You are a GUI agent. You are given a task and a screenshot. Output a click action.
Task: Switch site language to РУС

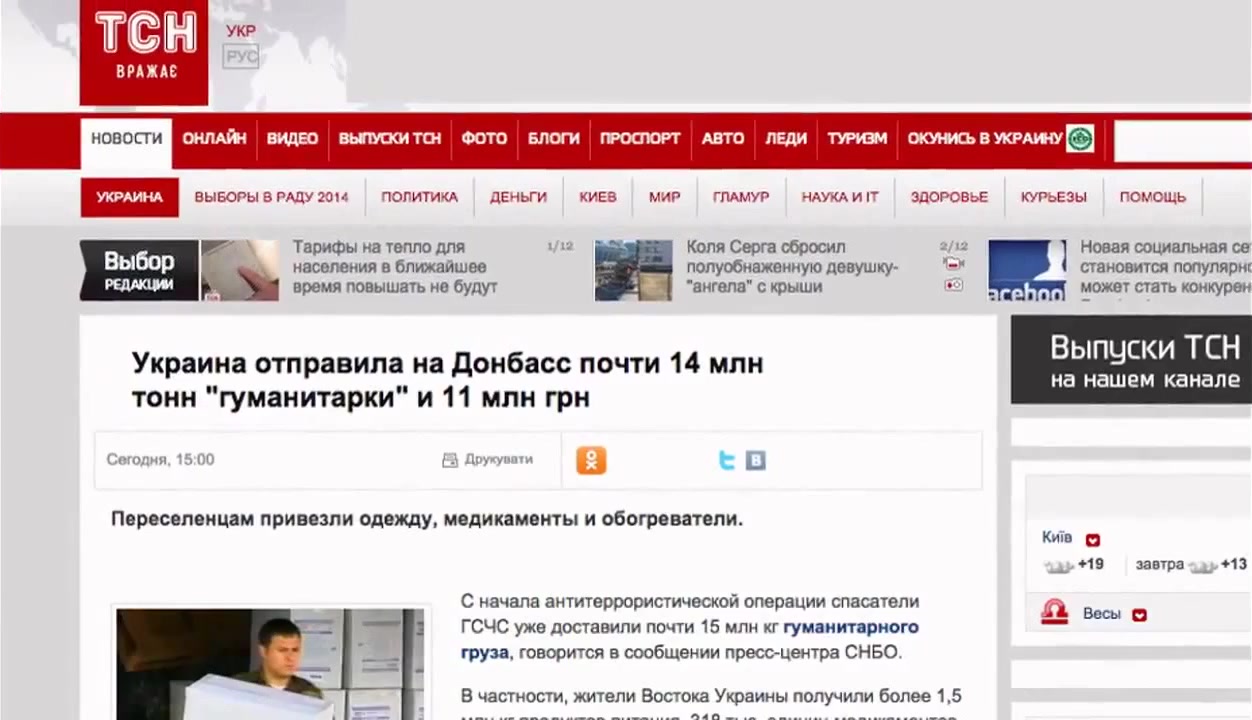point(240,57)
